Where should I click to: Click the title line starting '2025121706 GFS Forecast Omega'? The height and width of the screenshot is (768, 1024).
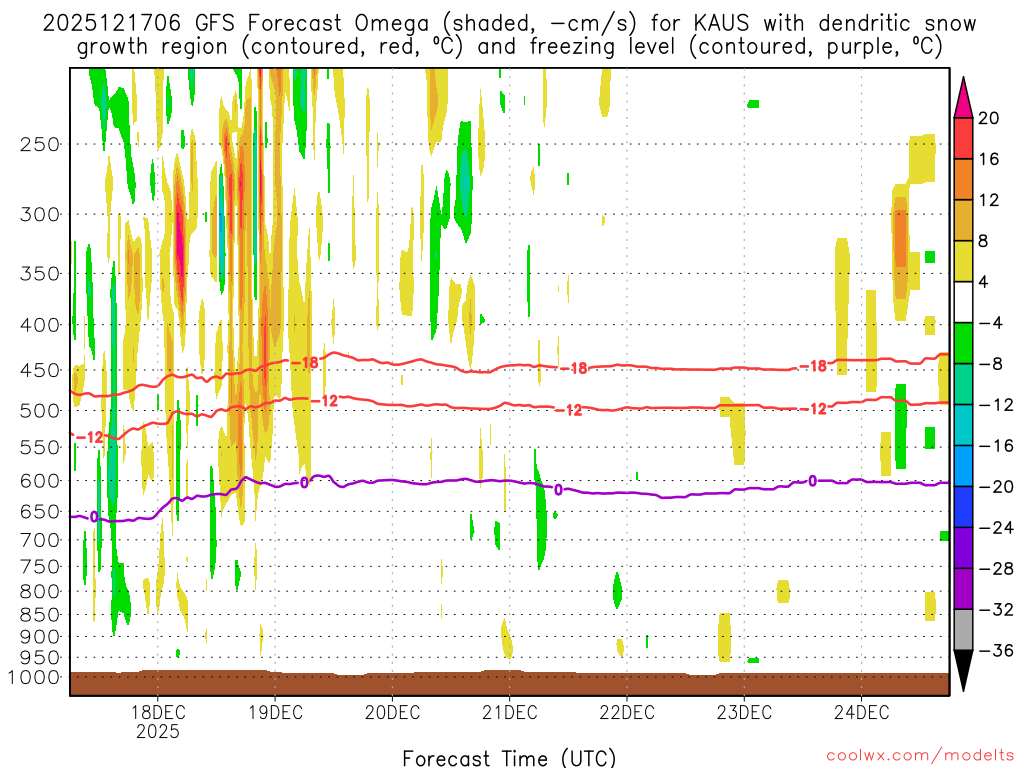coord(509,23)
